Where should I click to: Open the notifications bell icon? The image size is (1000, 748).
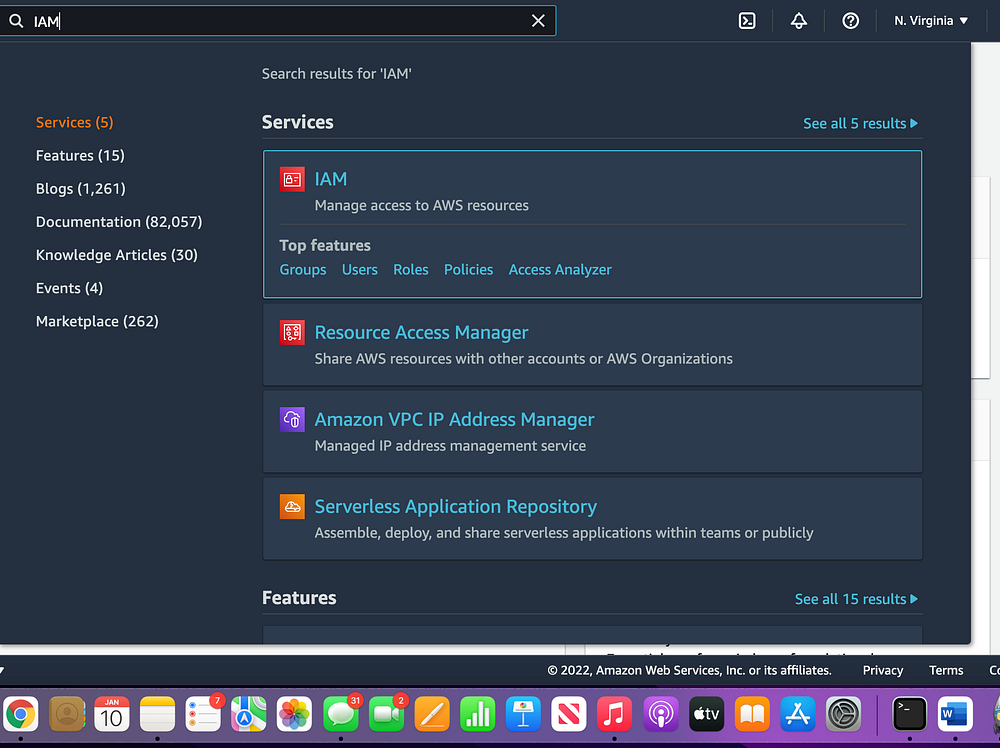[798, 20]
